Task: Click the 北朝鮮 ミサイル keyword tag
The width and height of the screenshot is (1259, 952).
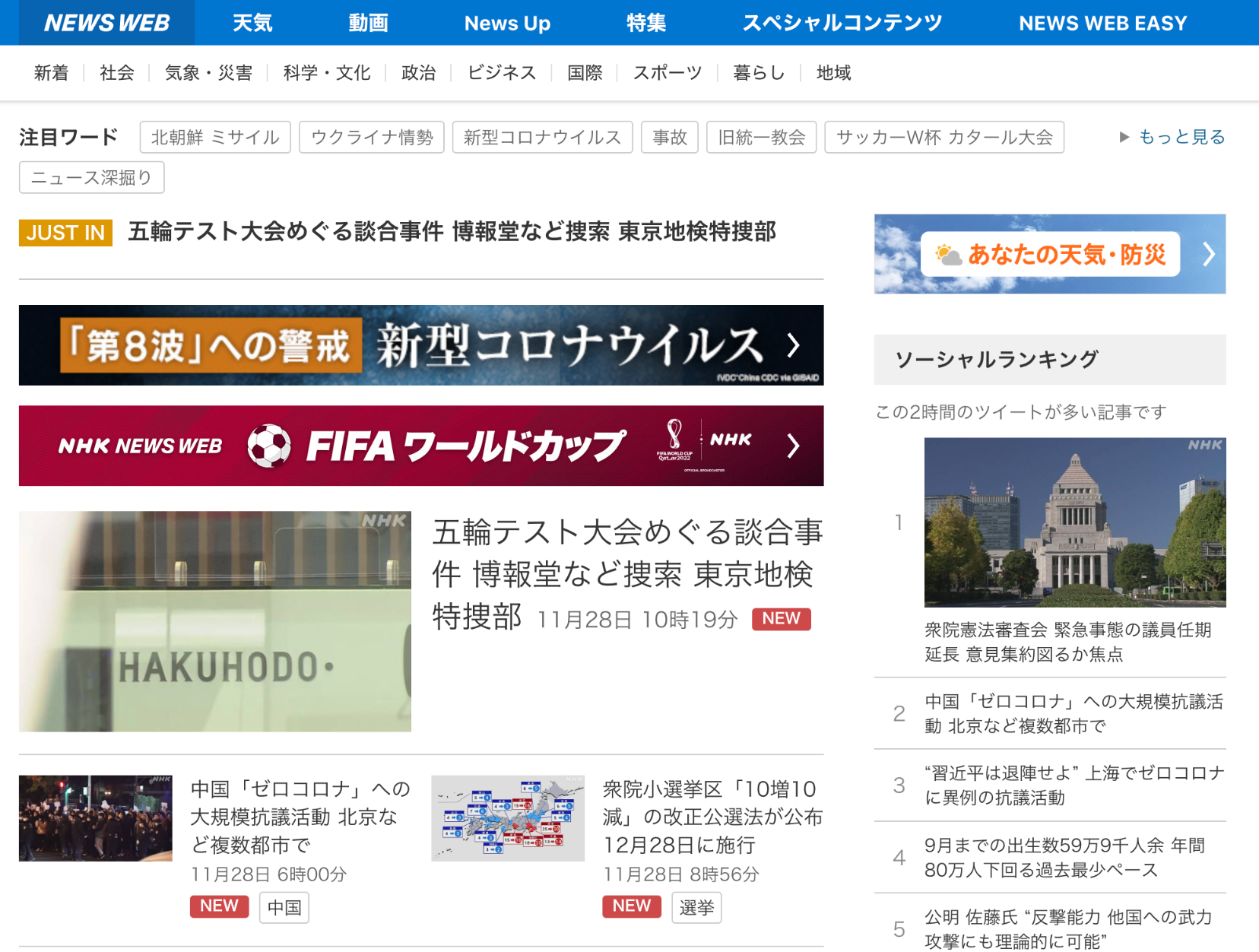Action: click(215, 138)
